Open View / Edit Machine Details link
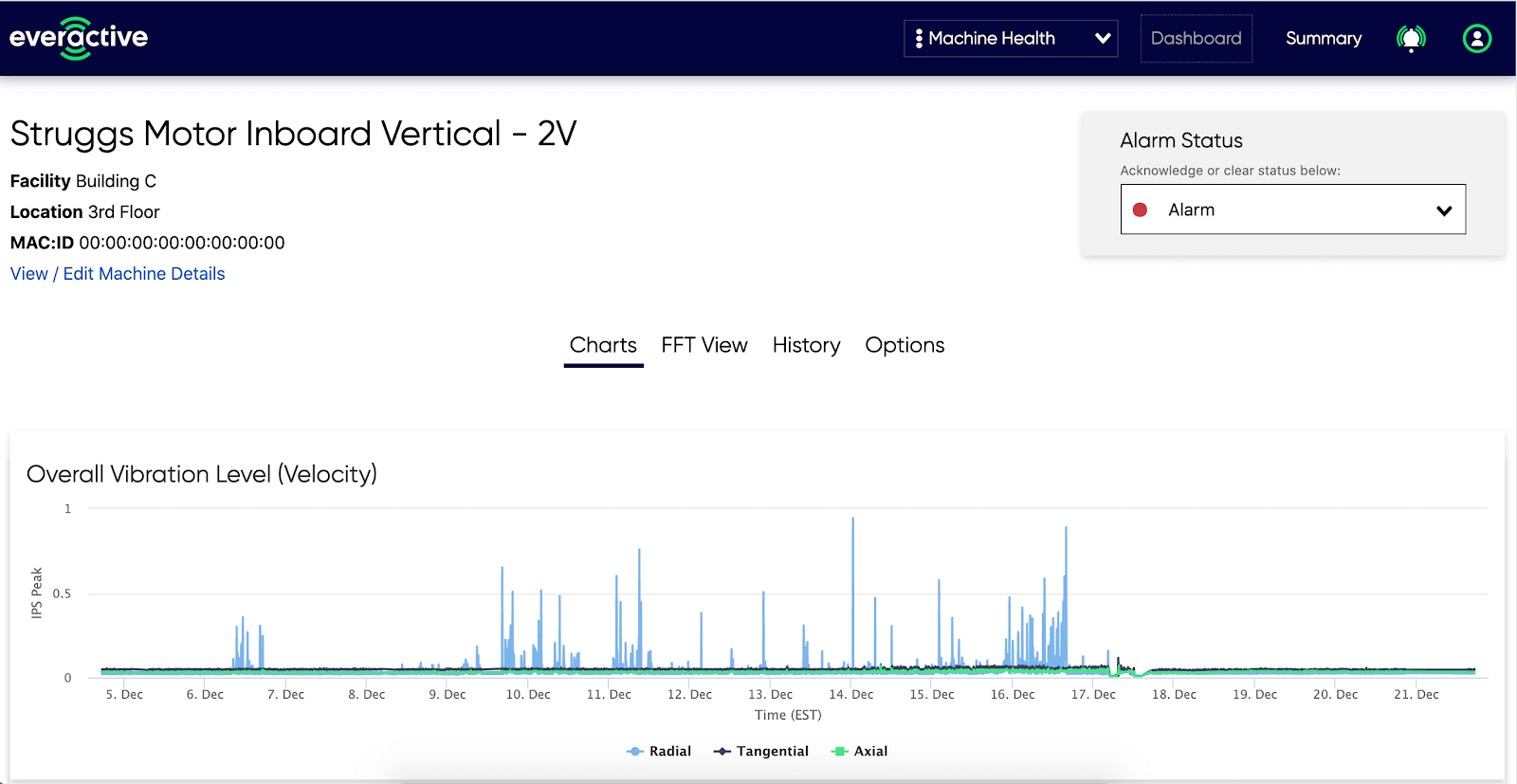The image size is (1517, 784). coord(118,274)
